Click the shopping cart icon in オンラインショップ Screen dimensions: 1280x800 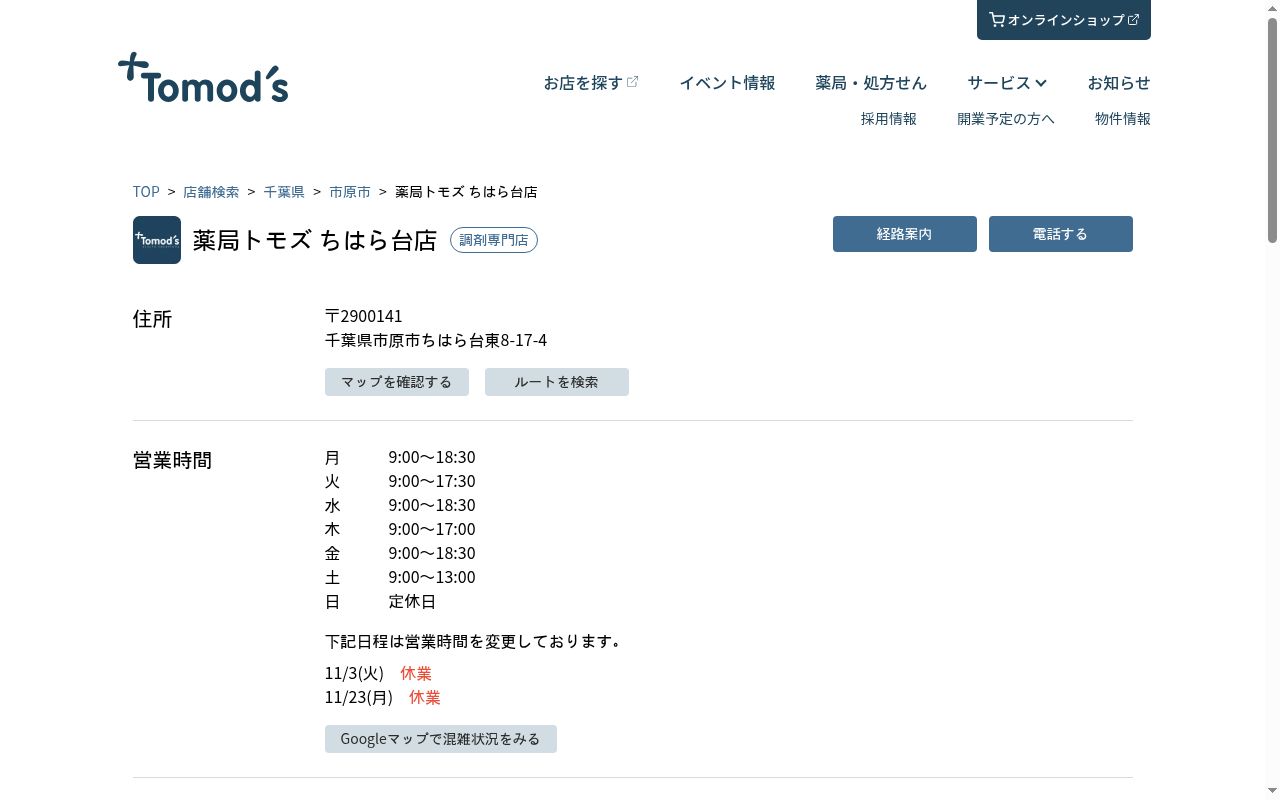coord(997,19)
